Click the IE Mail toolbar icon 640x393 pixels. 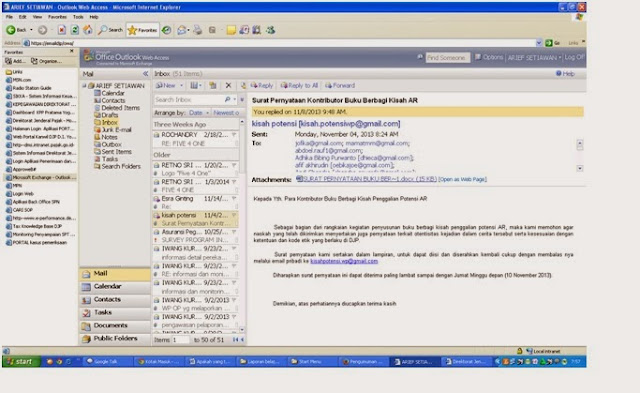(x=182, y=30)
